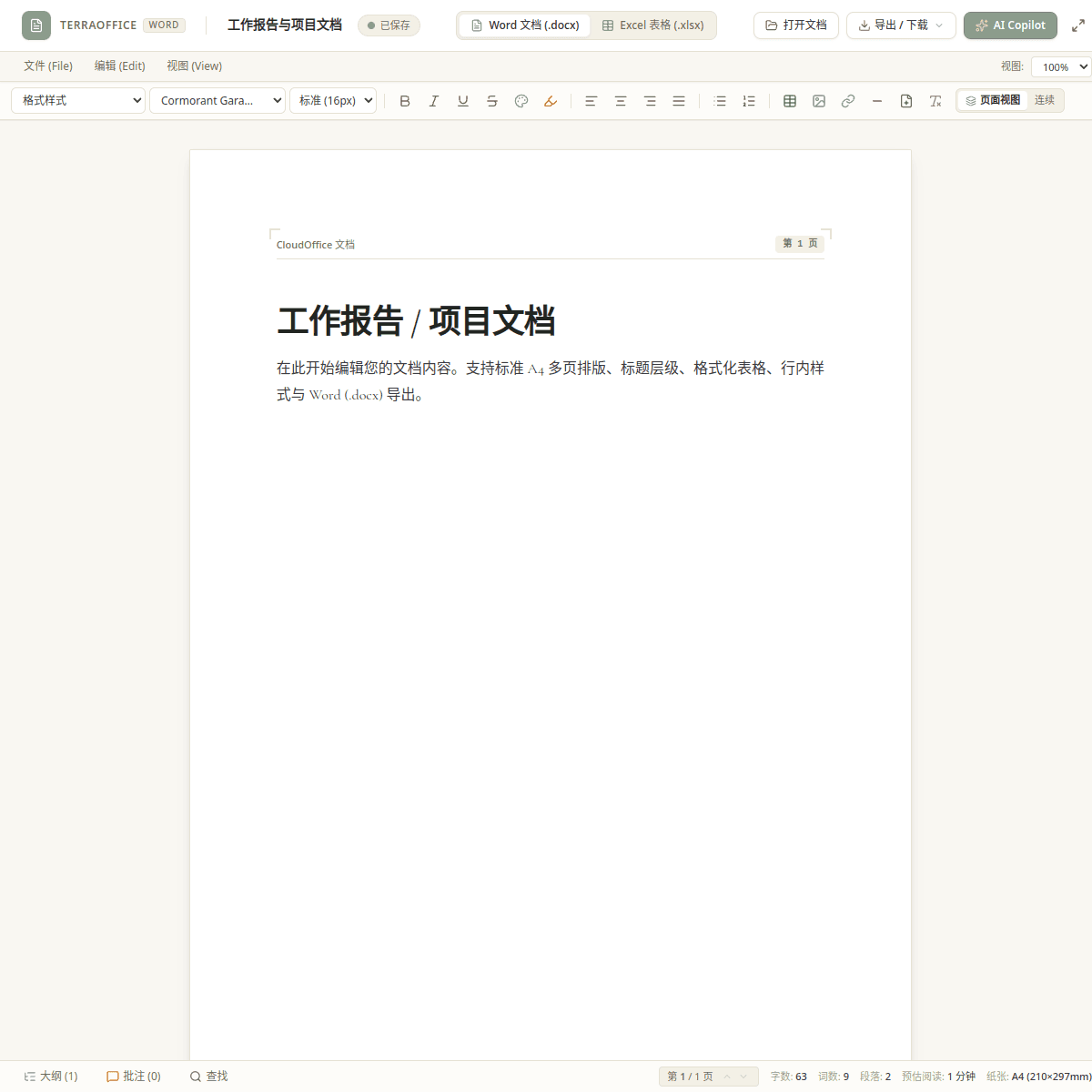
Task: Open the 大纲 (1) outline panel
Action: click(x=51, y=1077)
